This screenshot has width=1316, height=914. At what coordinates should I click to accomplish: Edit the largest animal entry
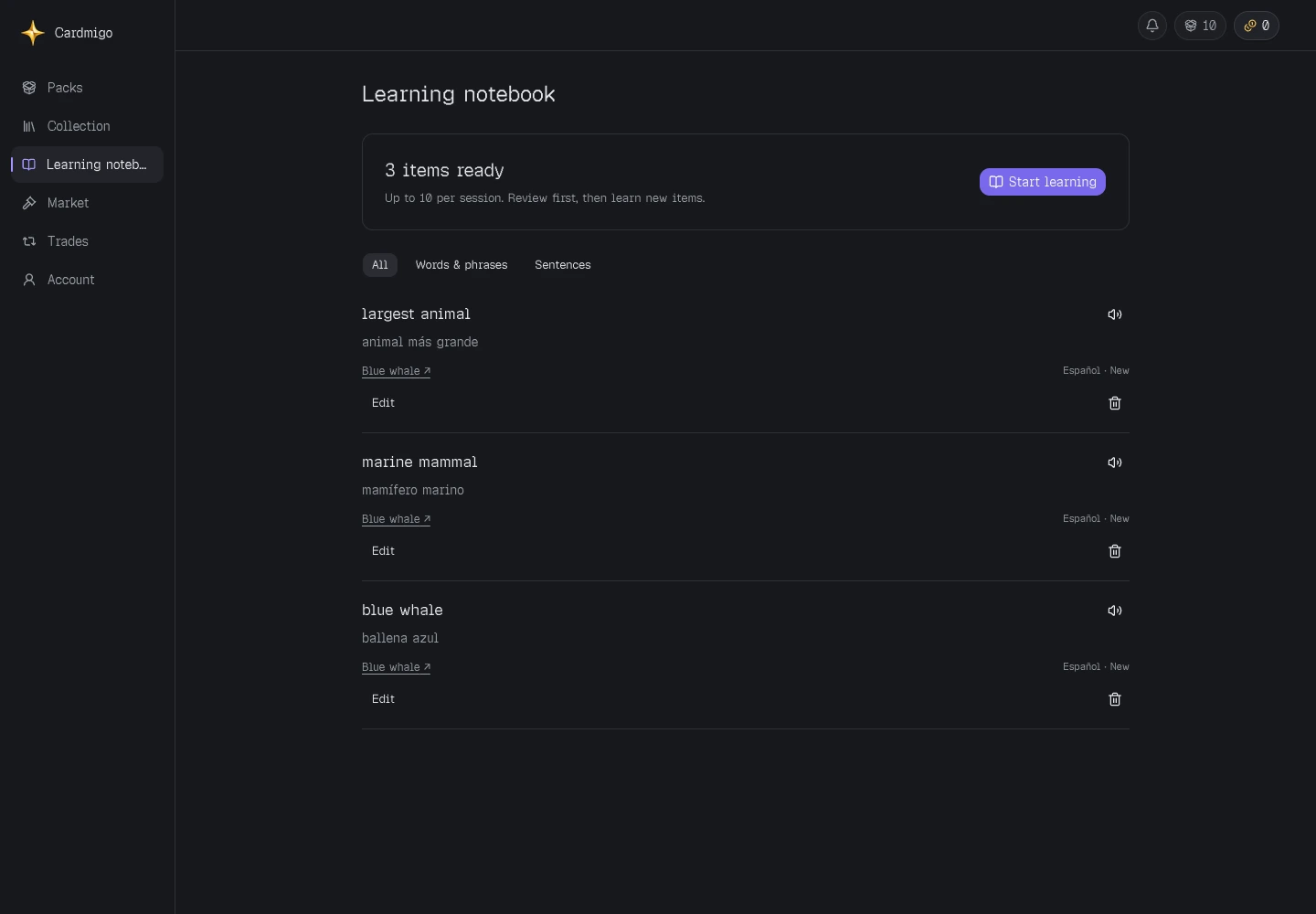click(384, 403)
